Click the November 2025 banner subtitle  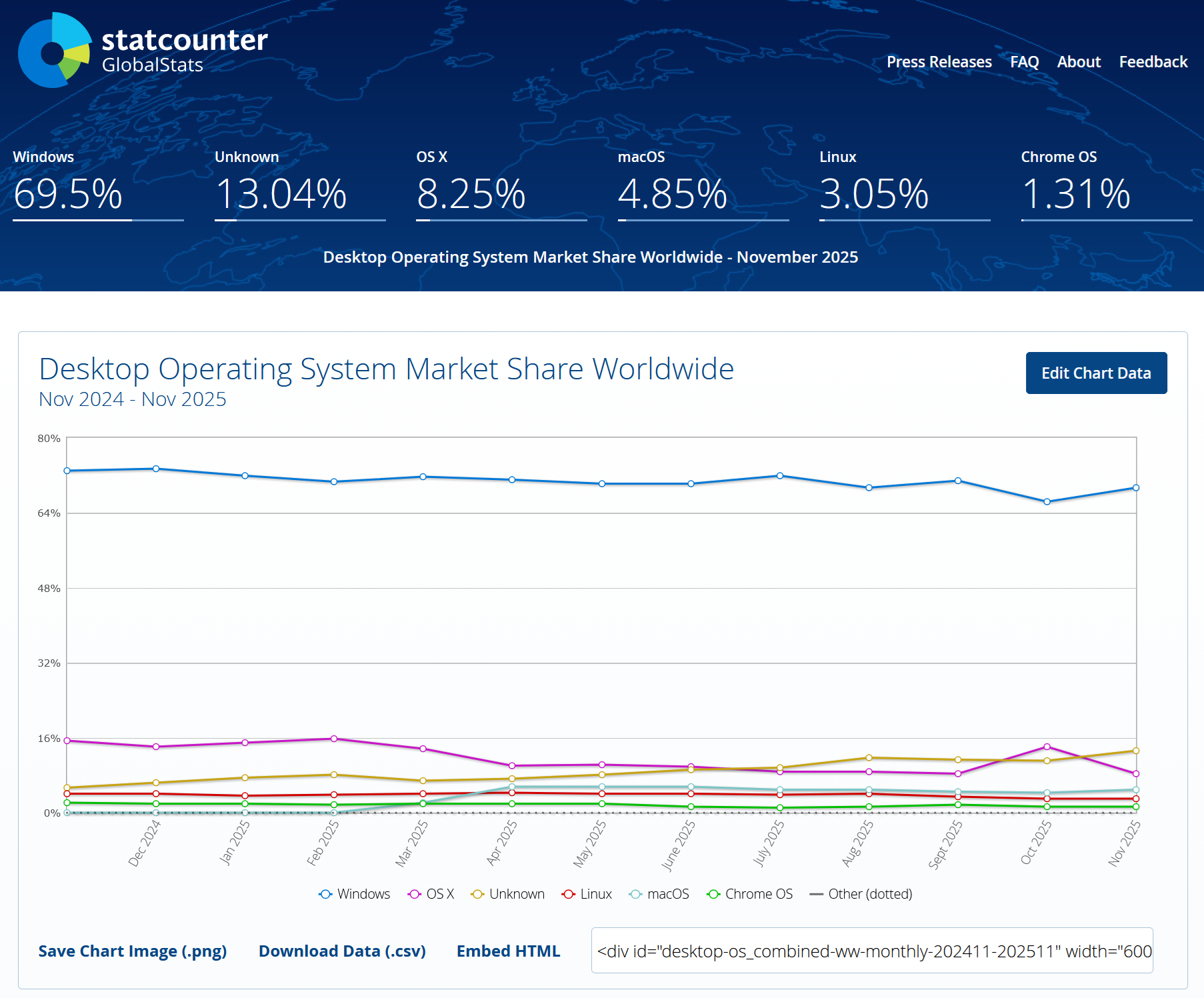[x=591, y=257]
